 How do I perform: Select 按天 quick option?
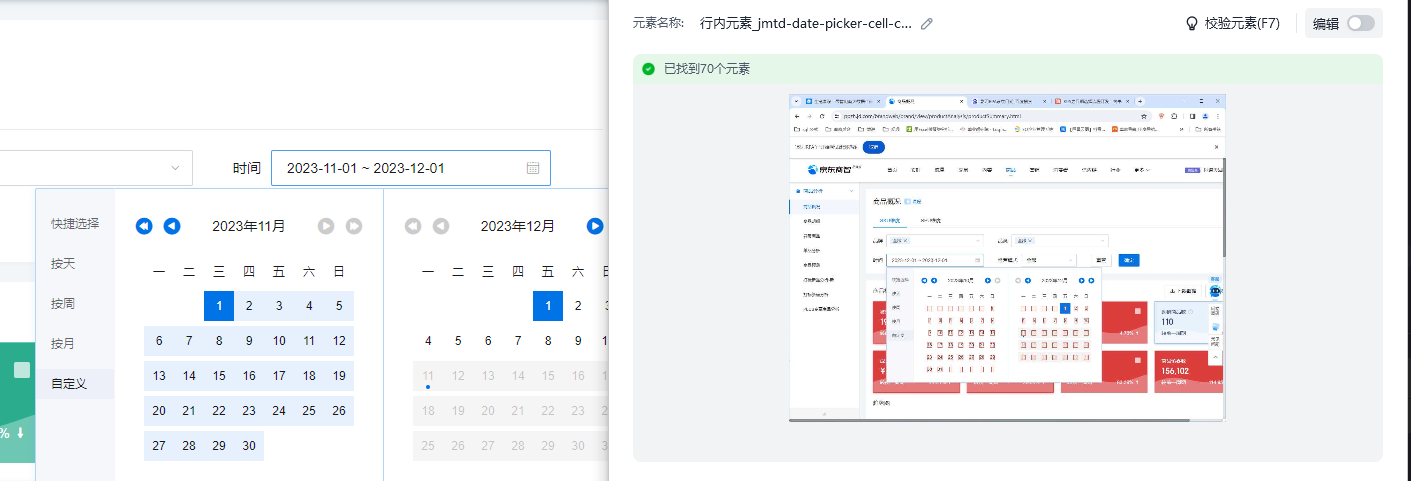[x=63, y=263]
